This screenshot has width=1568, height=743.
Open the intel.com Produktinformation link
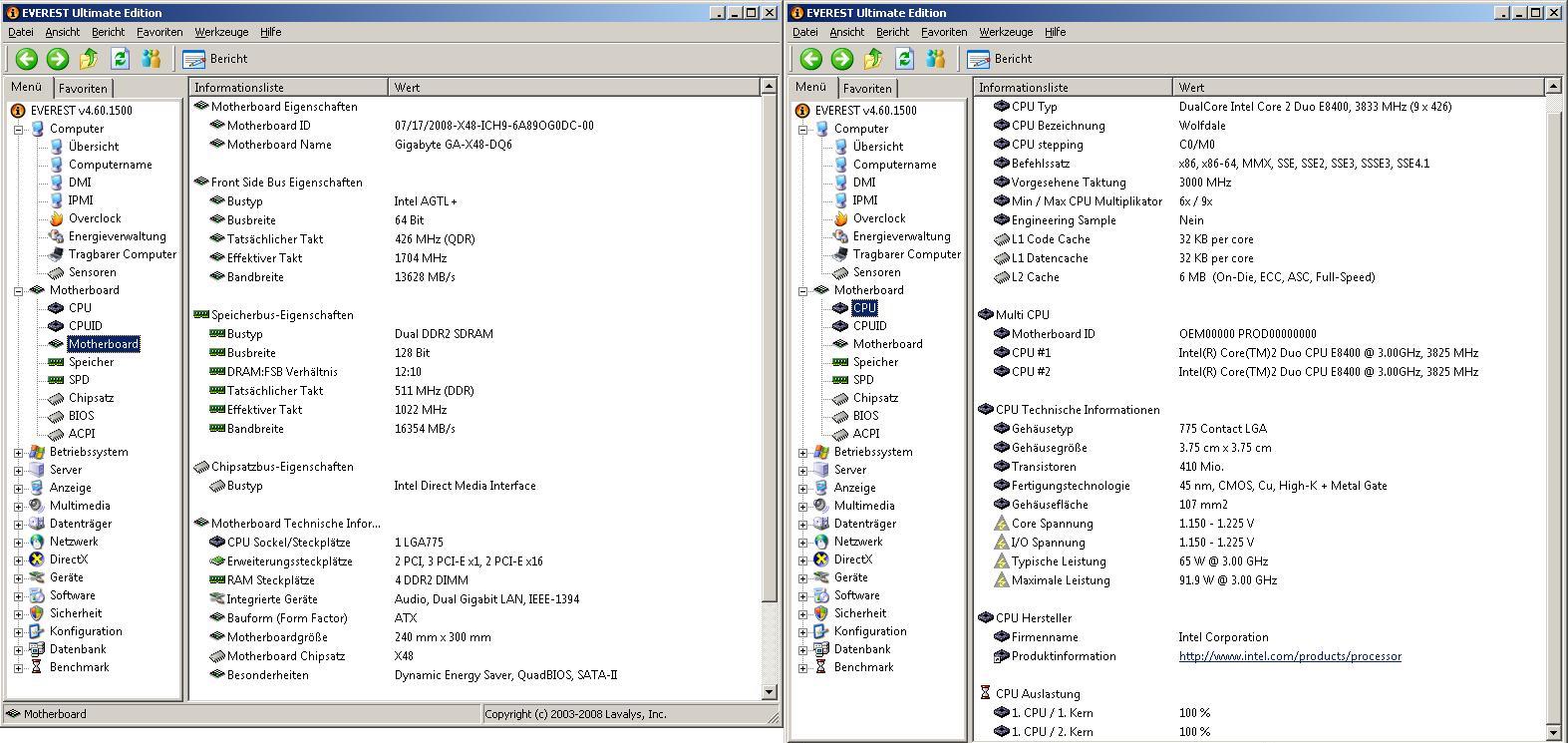pos(1290,656)
